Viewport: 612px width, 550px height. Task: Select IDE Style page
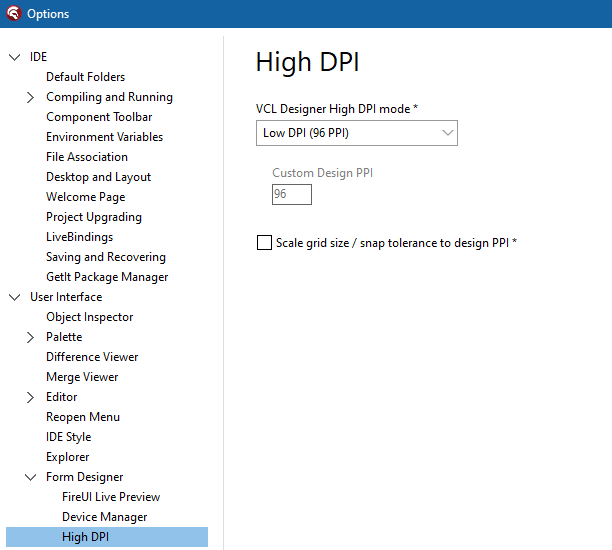68,437
